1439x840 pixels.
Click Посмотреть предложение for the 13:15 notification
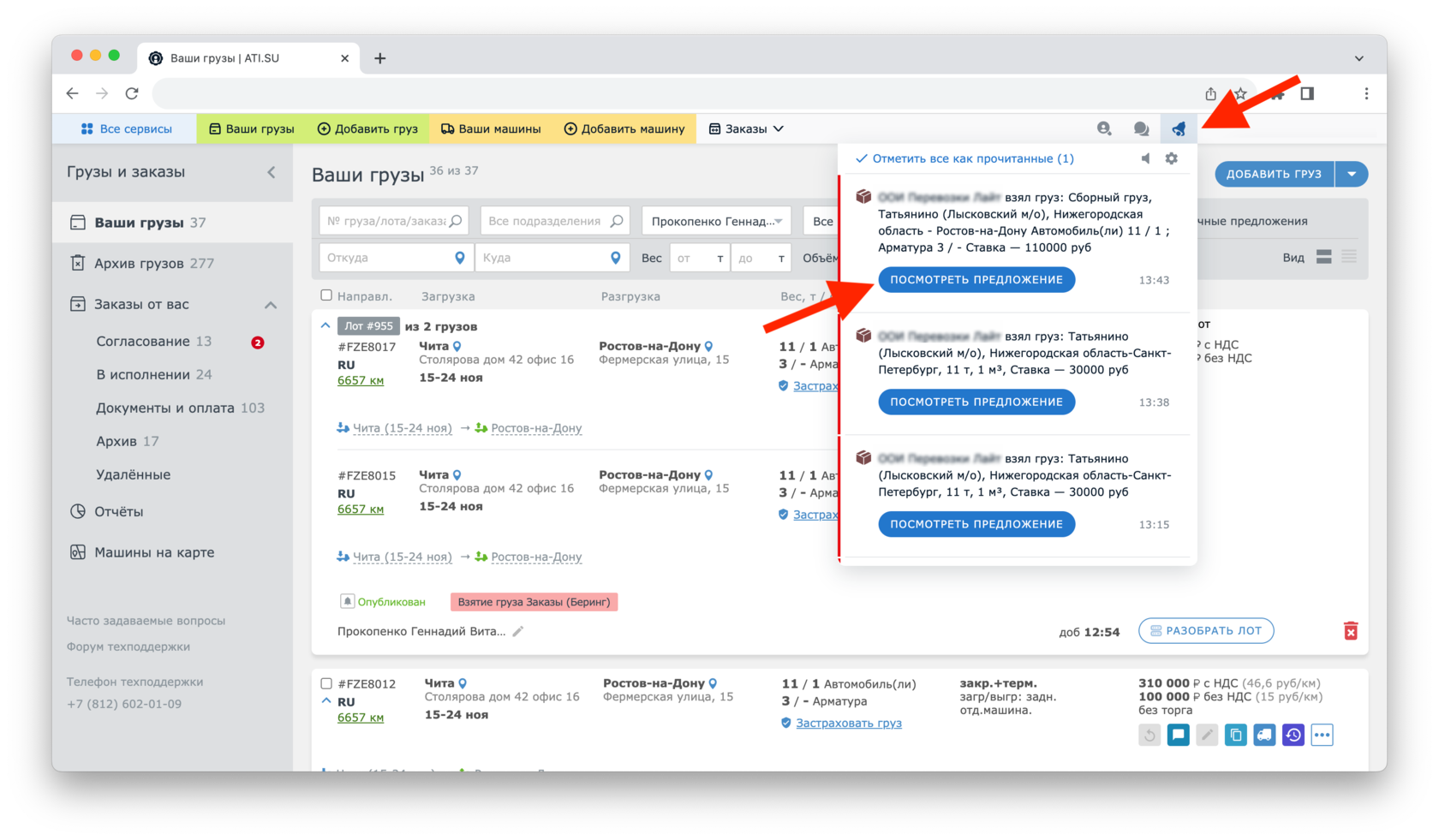click(976, 524)
